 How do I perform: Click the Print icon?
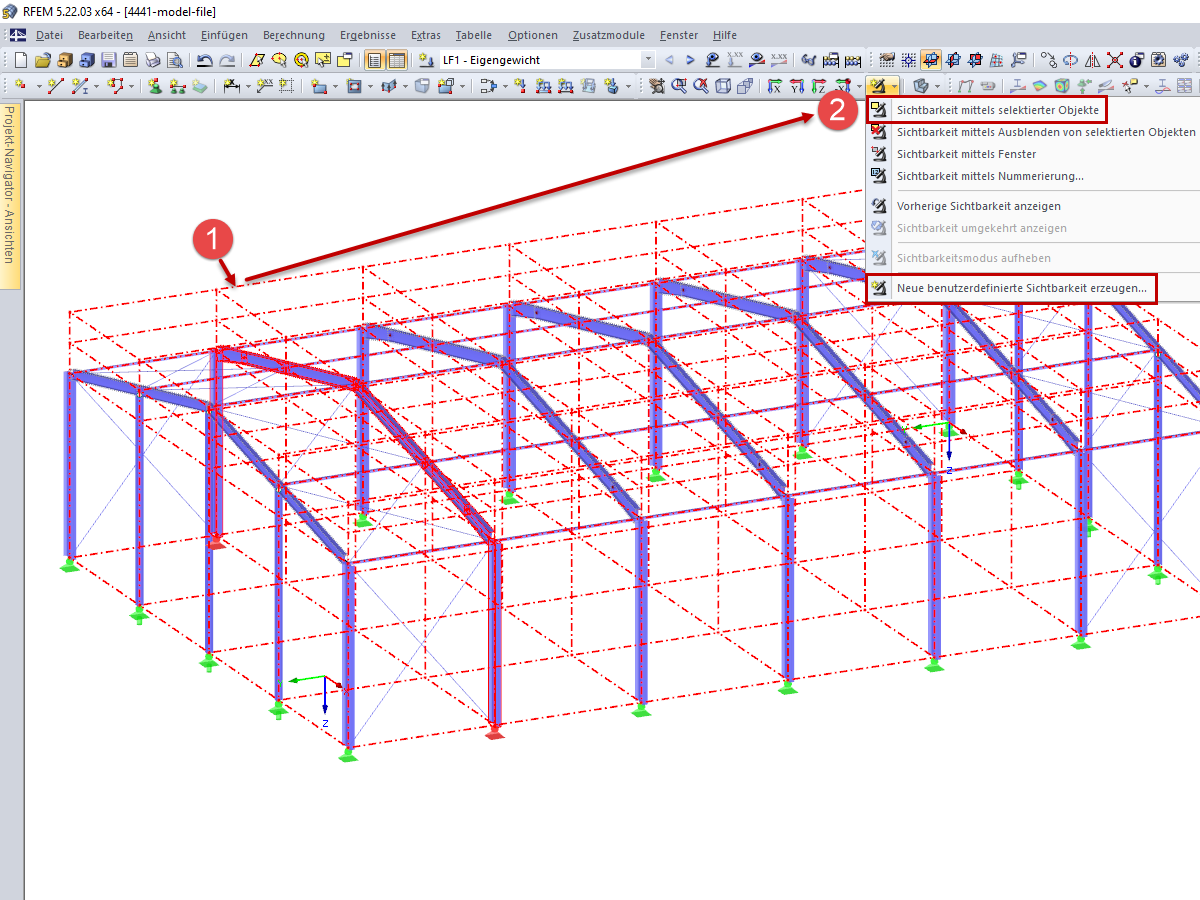coord(151,59)
